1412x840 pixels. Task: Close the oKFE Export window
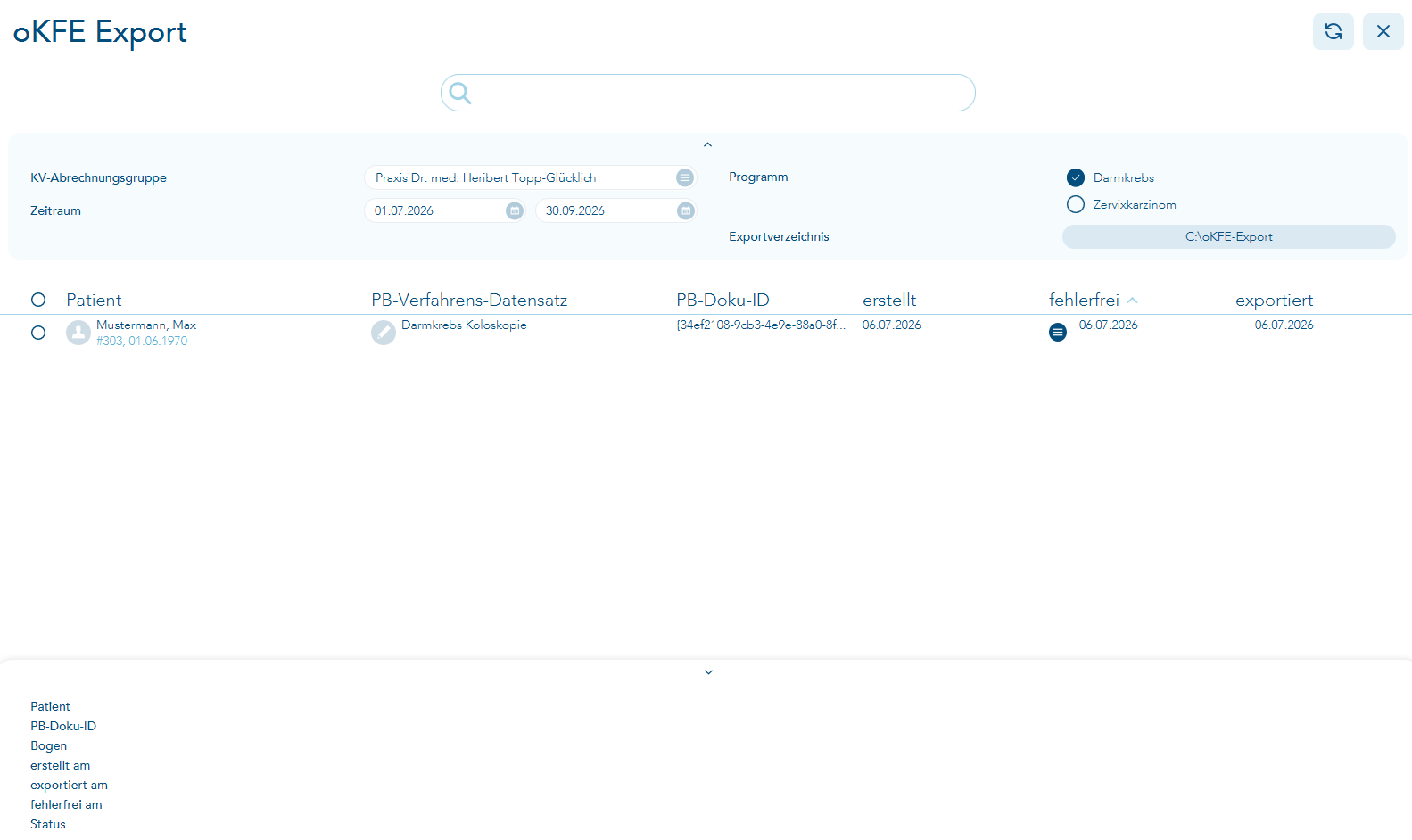coord(1383,31)
